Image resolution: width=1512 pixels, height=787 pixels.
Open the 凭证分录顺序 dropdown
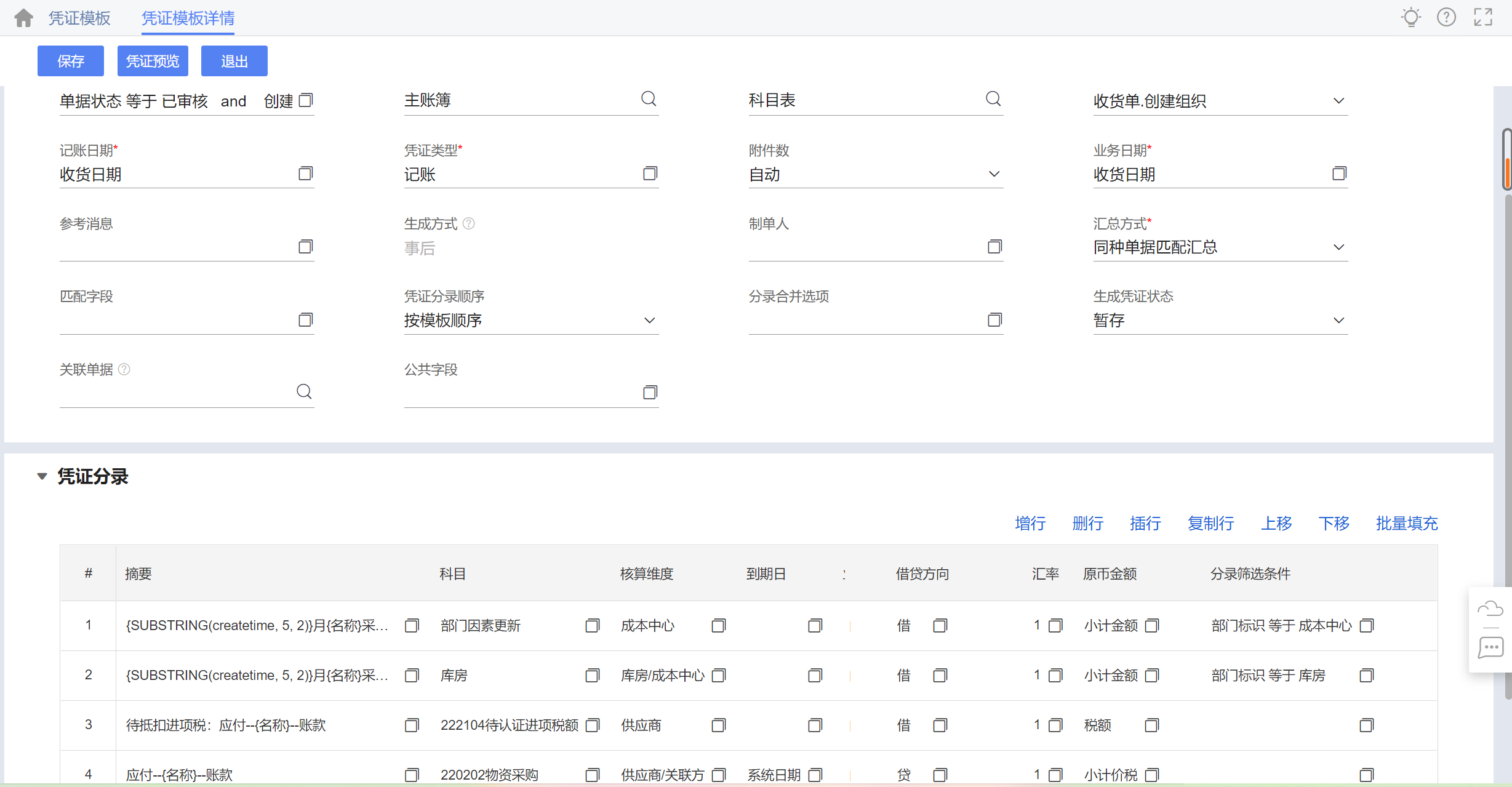click(x=649, y=321)
